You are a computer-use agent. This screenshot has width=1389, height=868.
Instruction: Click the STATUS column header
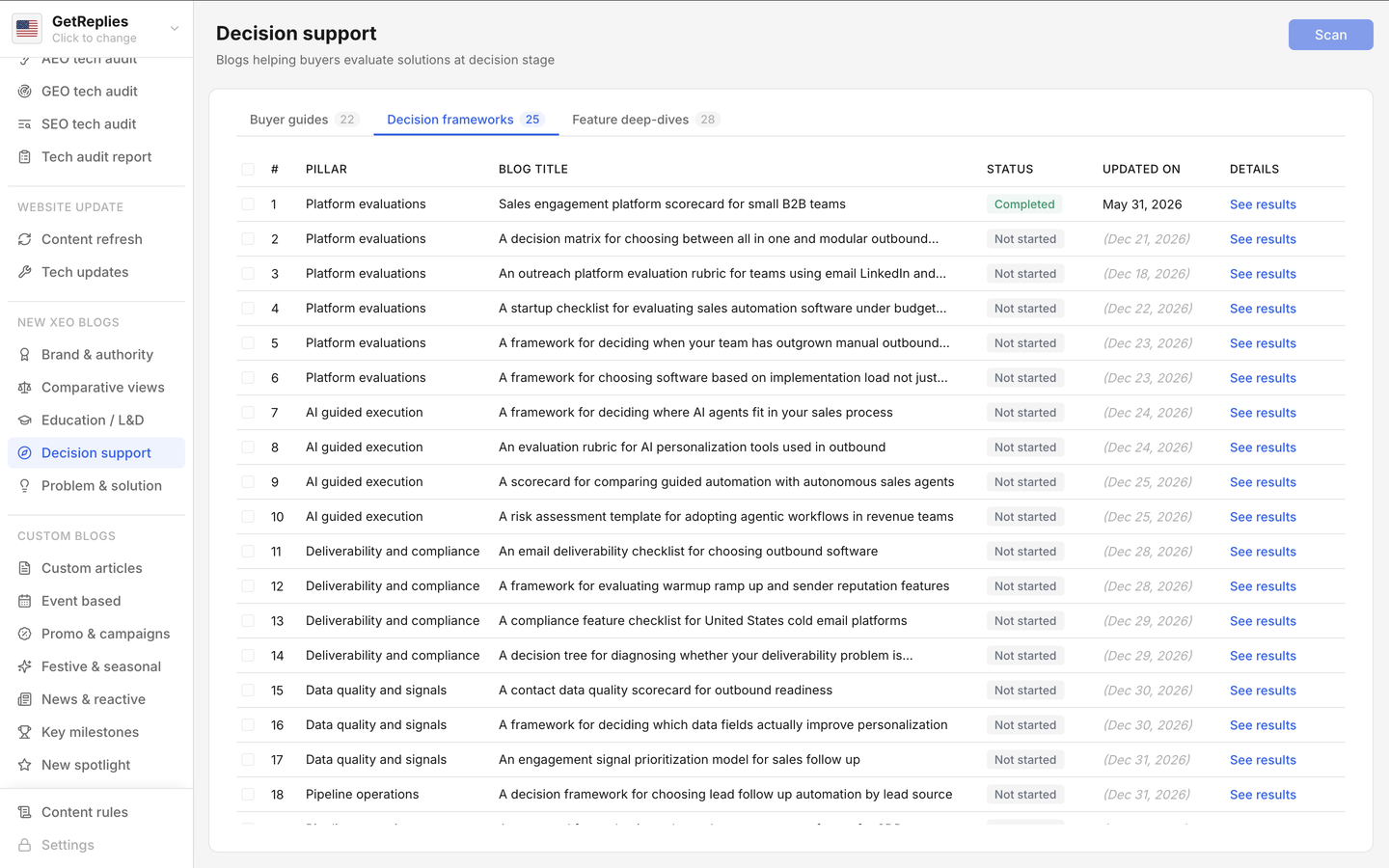pyautogui.click(x=1010, y=169)
